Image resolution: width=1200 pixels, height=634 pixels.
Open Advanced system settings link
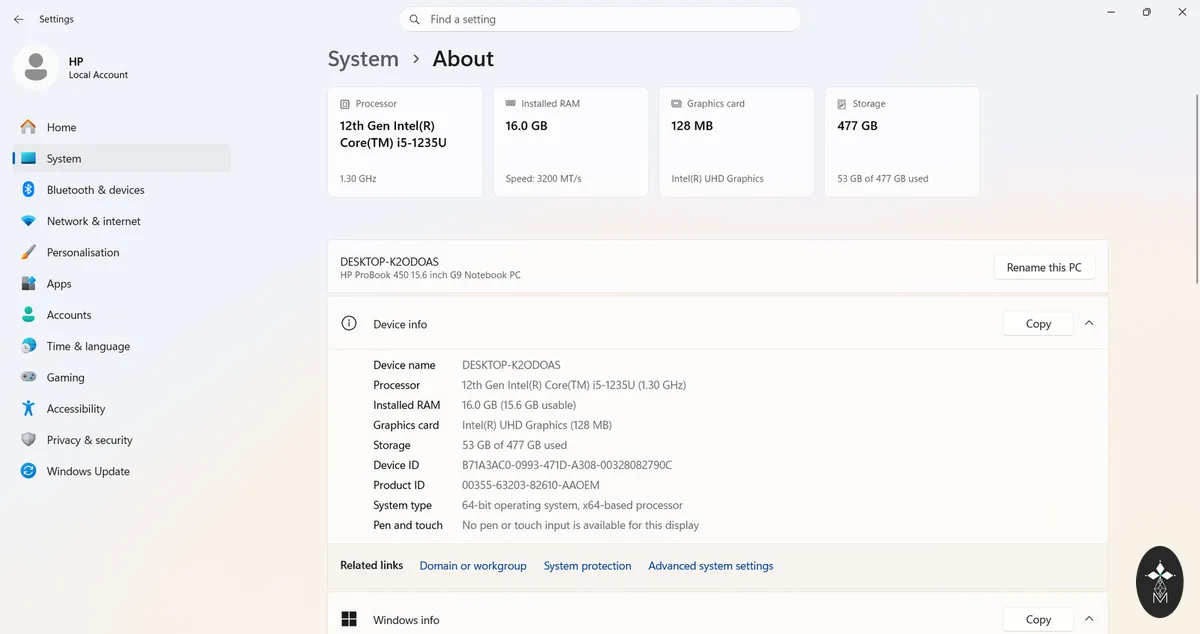(711, 566)
